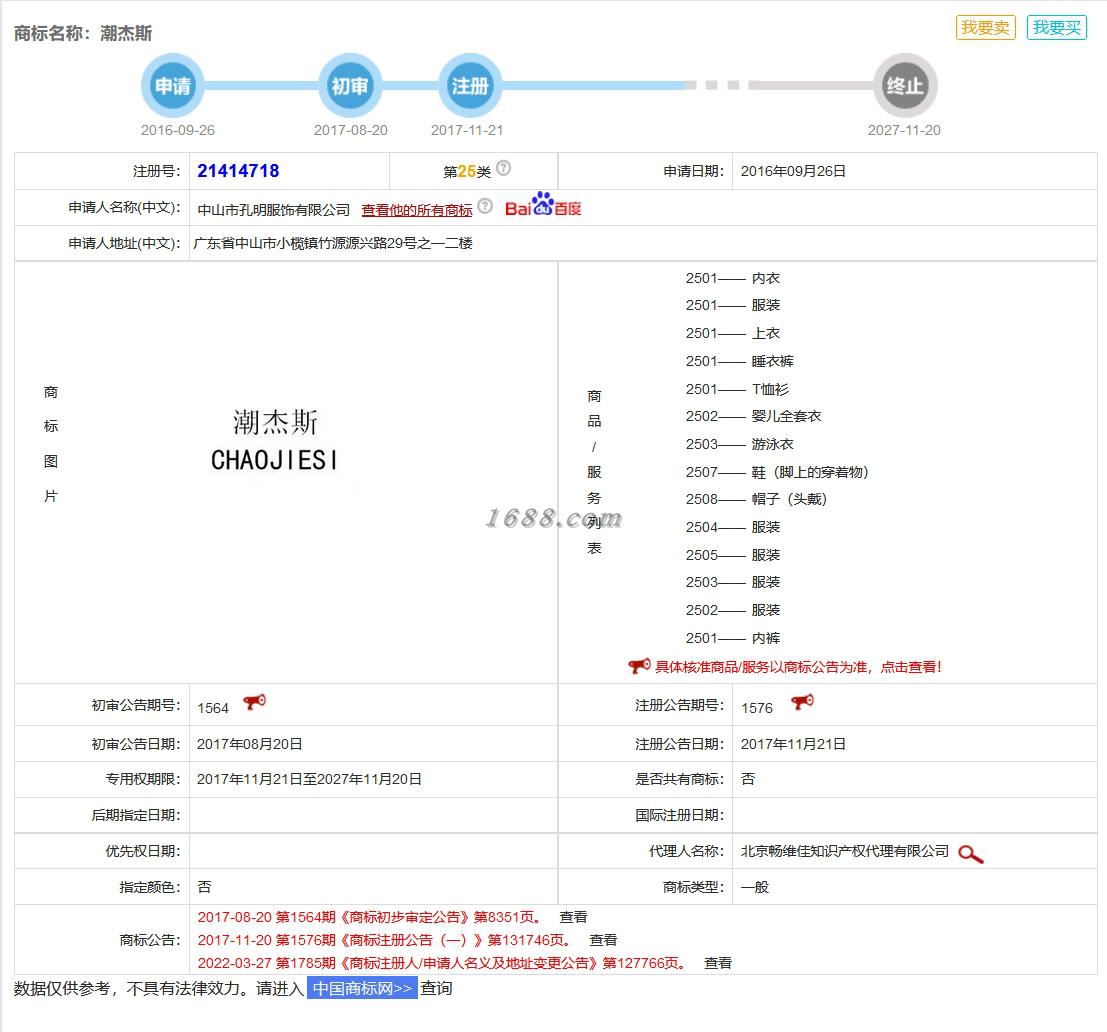Click search magnifier beside 北京畅维佳知识产权代理有限公司

[x=971, y=854]
